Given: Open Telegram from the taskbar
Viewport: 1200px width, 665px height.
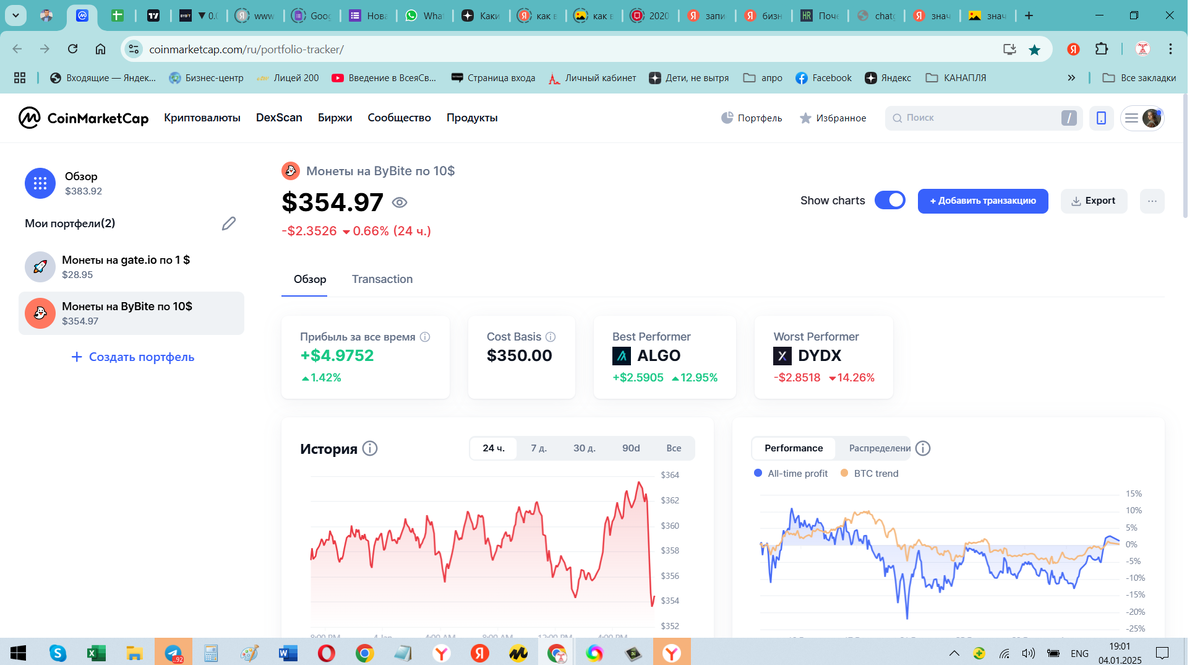Looking at the screenshot, I should pyautogui.click(x=174, y=653).
